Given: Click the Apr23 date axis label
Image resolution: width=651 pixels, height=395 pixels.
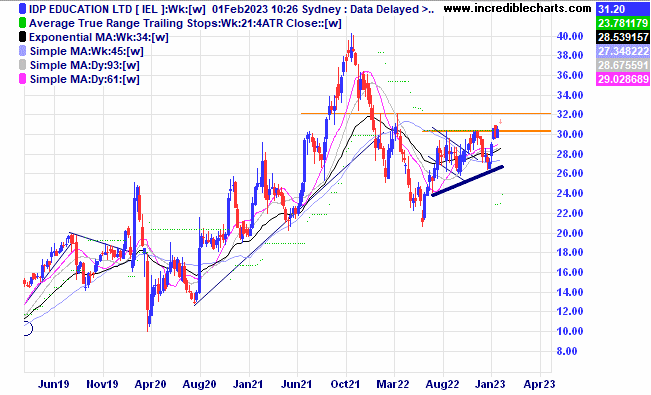Looking at the screenshot, I should click(539, 384).
